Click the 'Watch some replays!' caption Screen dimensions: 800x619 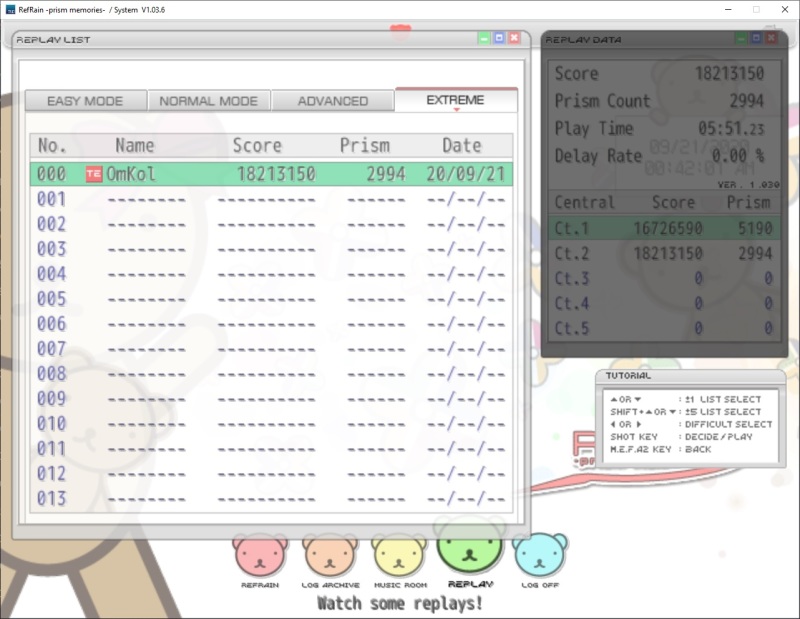pyautogui.click(x=399, y=603)
